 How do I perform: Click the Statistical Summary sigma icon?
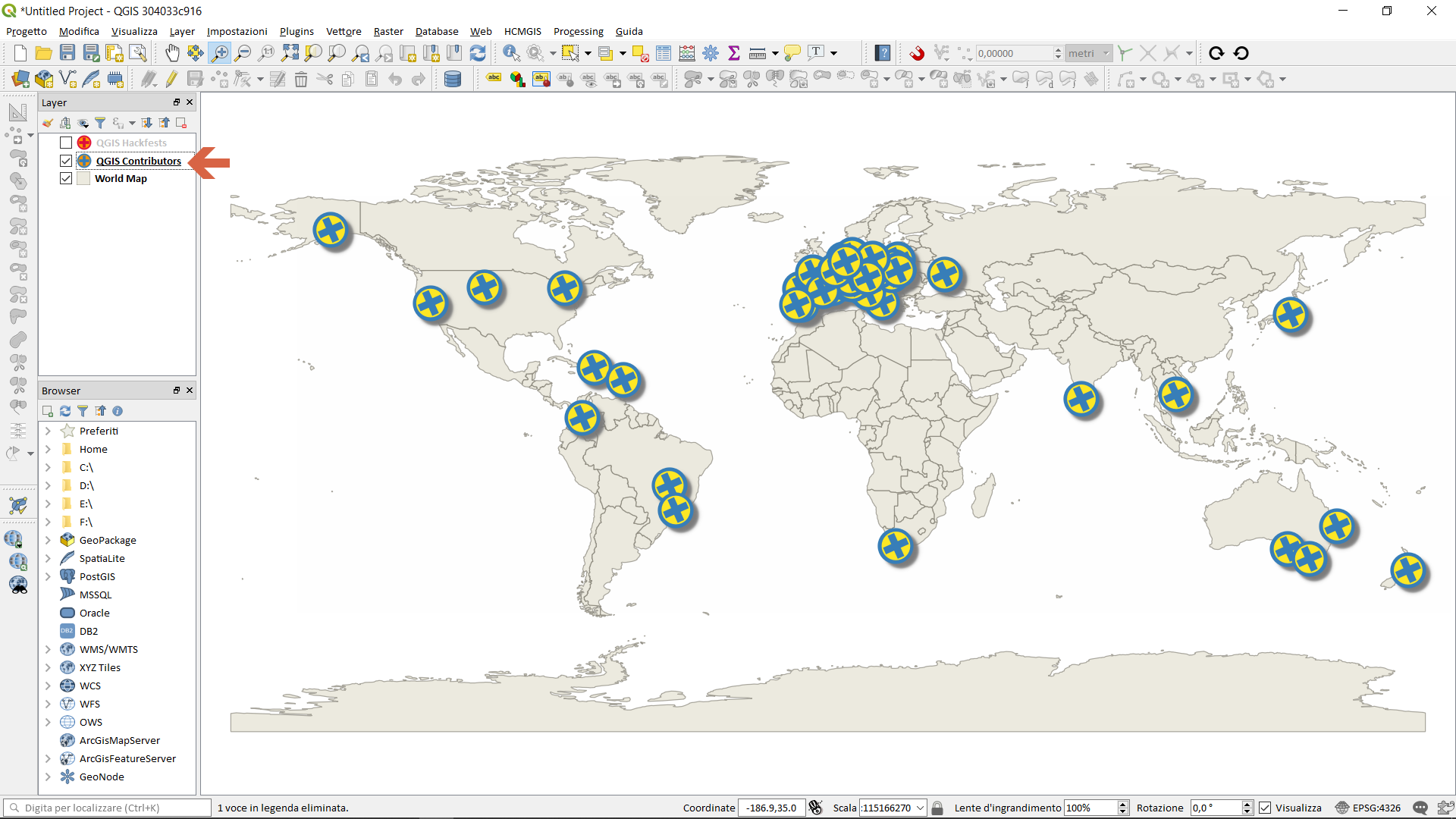pyautogui.click(x=733, y=53)
